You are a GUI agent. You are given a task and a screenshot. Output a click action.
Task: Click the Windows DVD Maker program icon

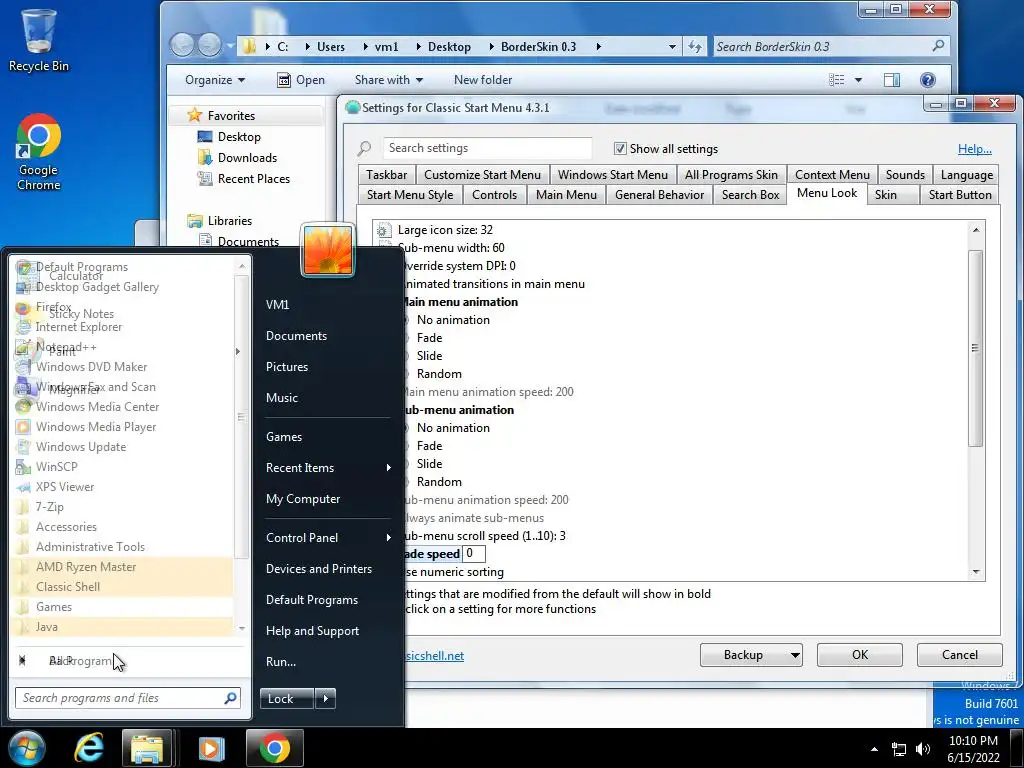point(23,367)
